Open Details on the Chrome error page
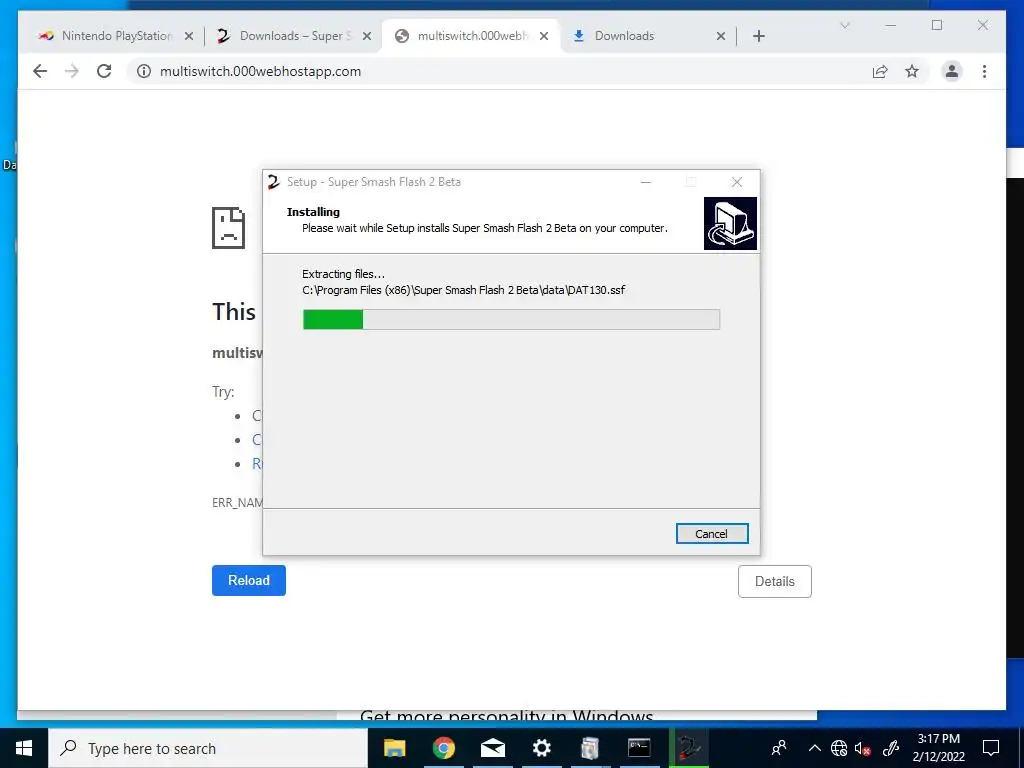The image size is (1024, 768). pyautogui.click(x=775, y=581)
